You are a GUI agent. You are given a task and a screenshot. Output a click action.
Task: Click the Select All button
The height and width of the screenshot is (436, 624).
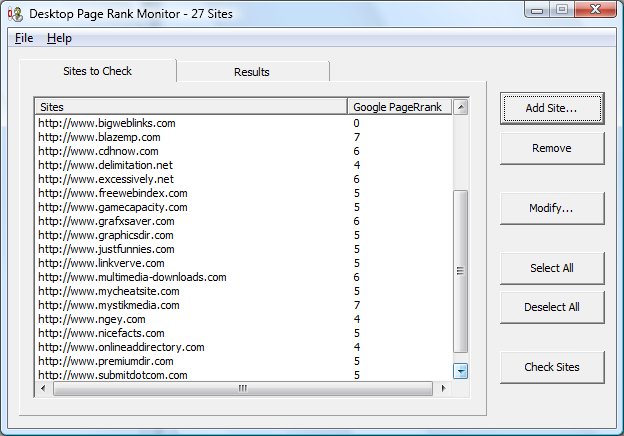[x=552, y=268]
